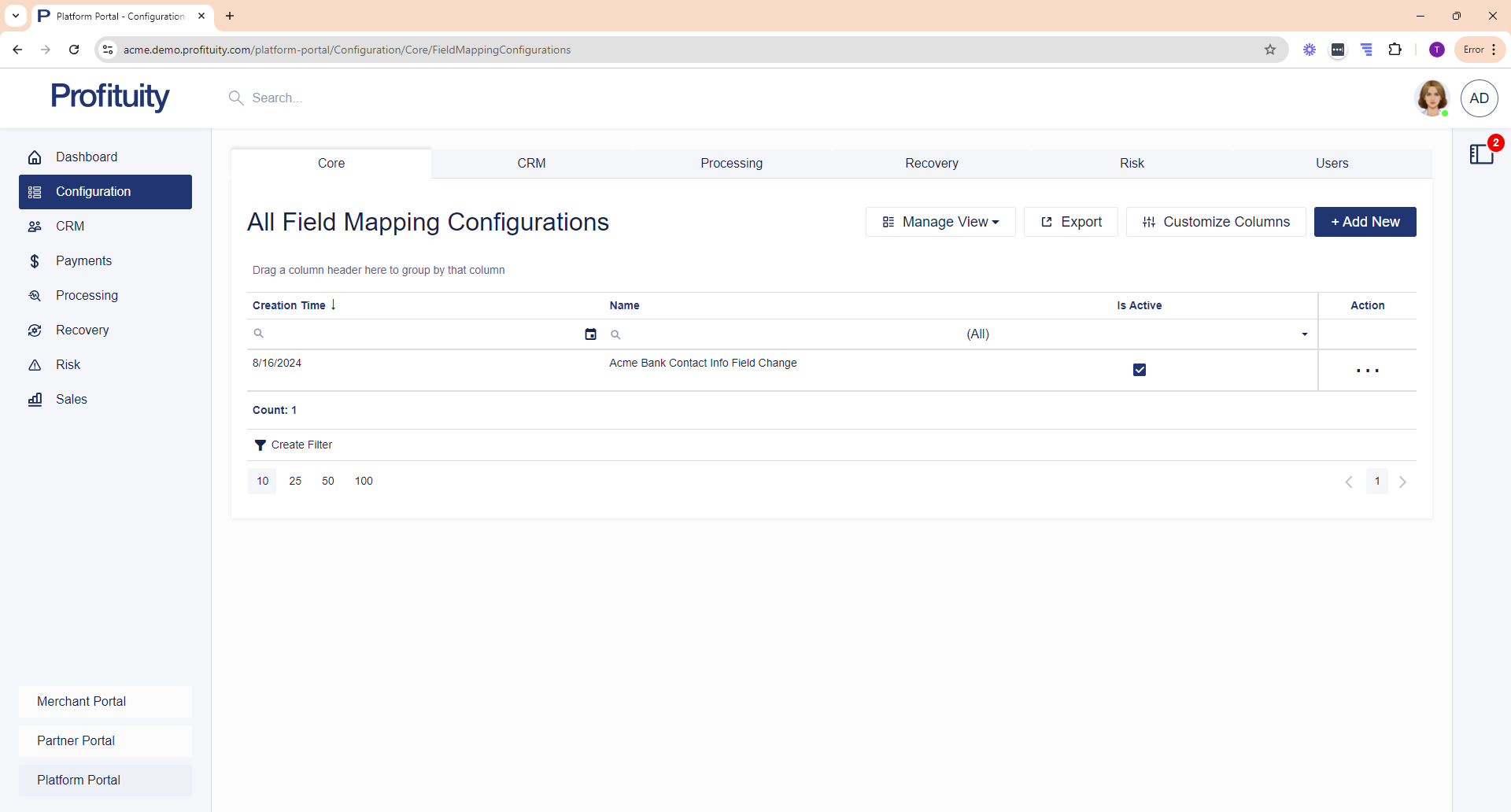This screenshot has height=812, width=1511.
Task: Toggle Is Active checkbox for Acme Bank row
Action: pyautogui.click(x=1139, y=370)
